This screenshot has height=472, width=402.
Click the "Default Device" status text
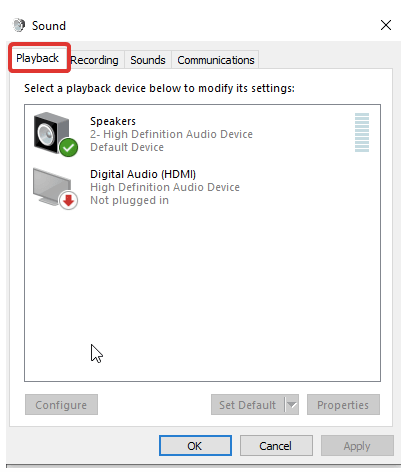click(x=127, y=147)
